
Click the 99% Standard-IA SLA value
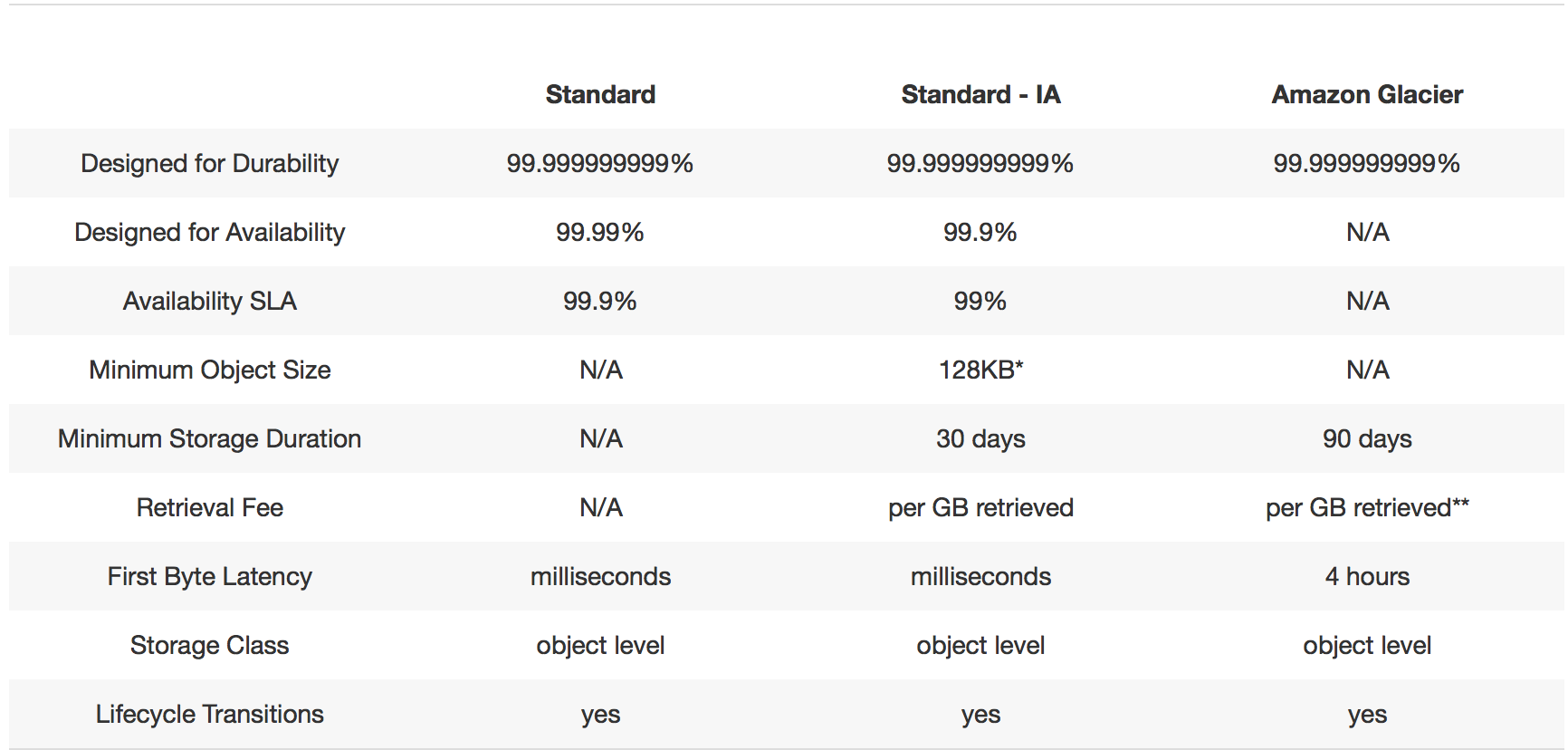(x=980, y=301)
